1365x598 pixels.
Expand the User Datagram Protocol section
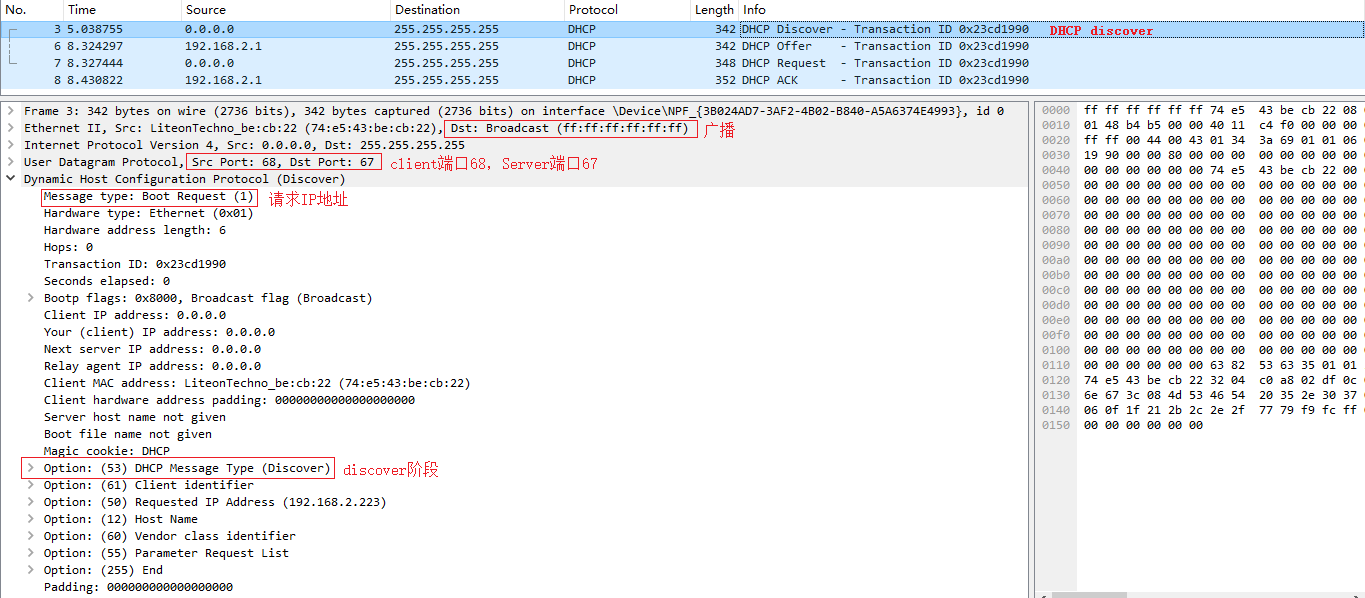[x=11, y=162]
